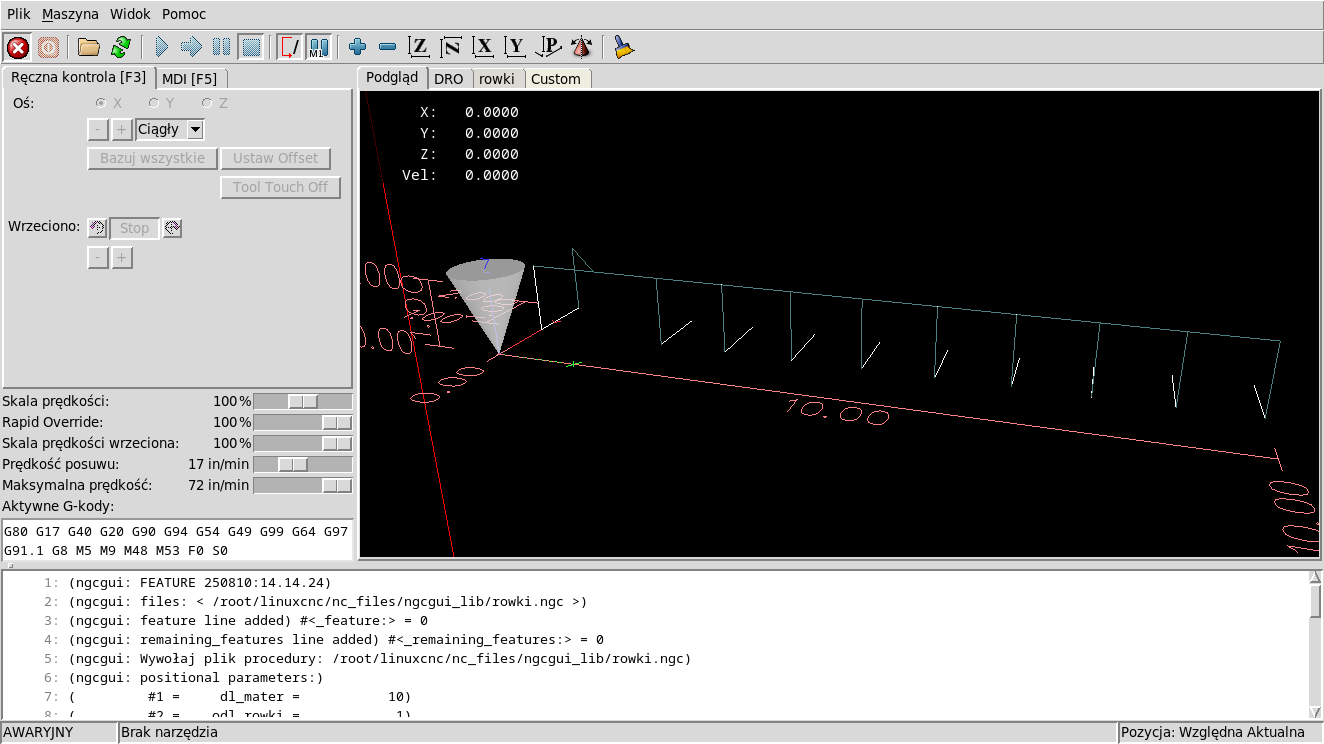Select the DRO tab
The image size is (1324, 744).
click(x=449, y=78)
